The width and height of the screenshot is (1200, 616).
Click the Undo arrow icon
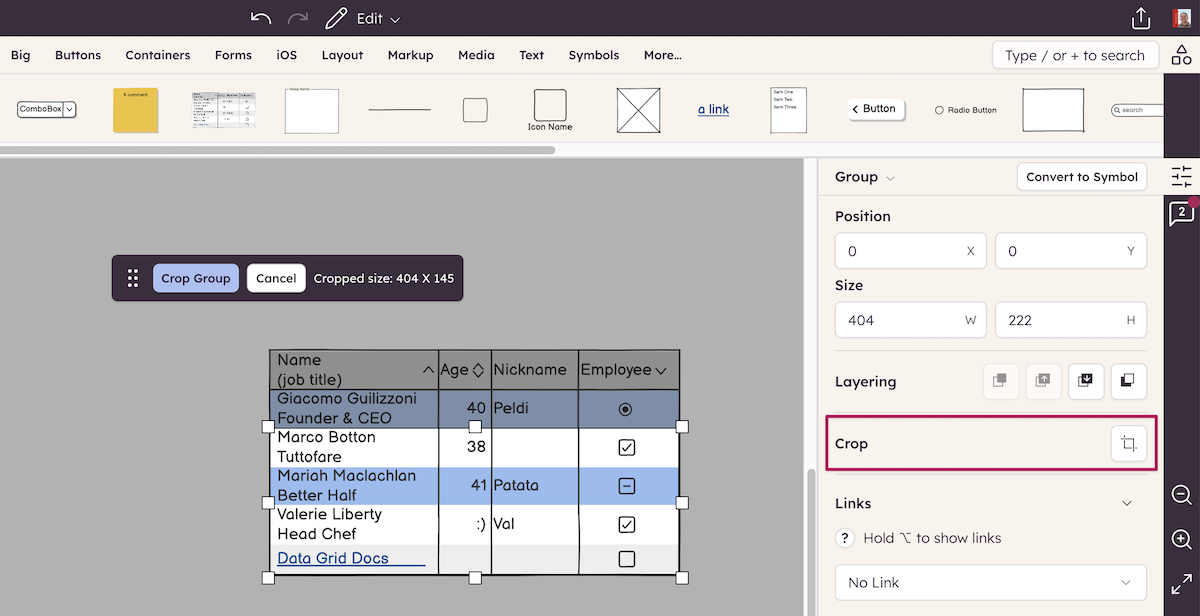coord(260,17)
